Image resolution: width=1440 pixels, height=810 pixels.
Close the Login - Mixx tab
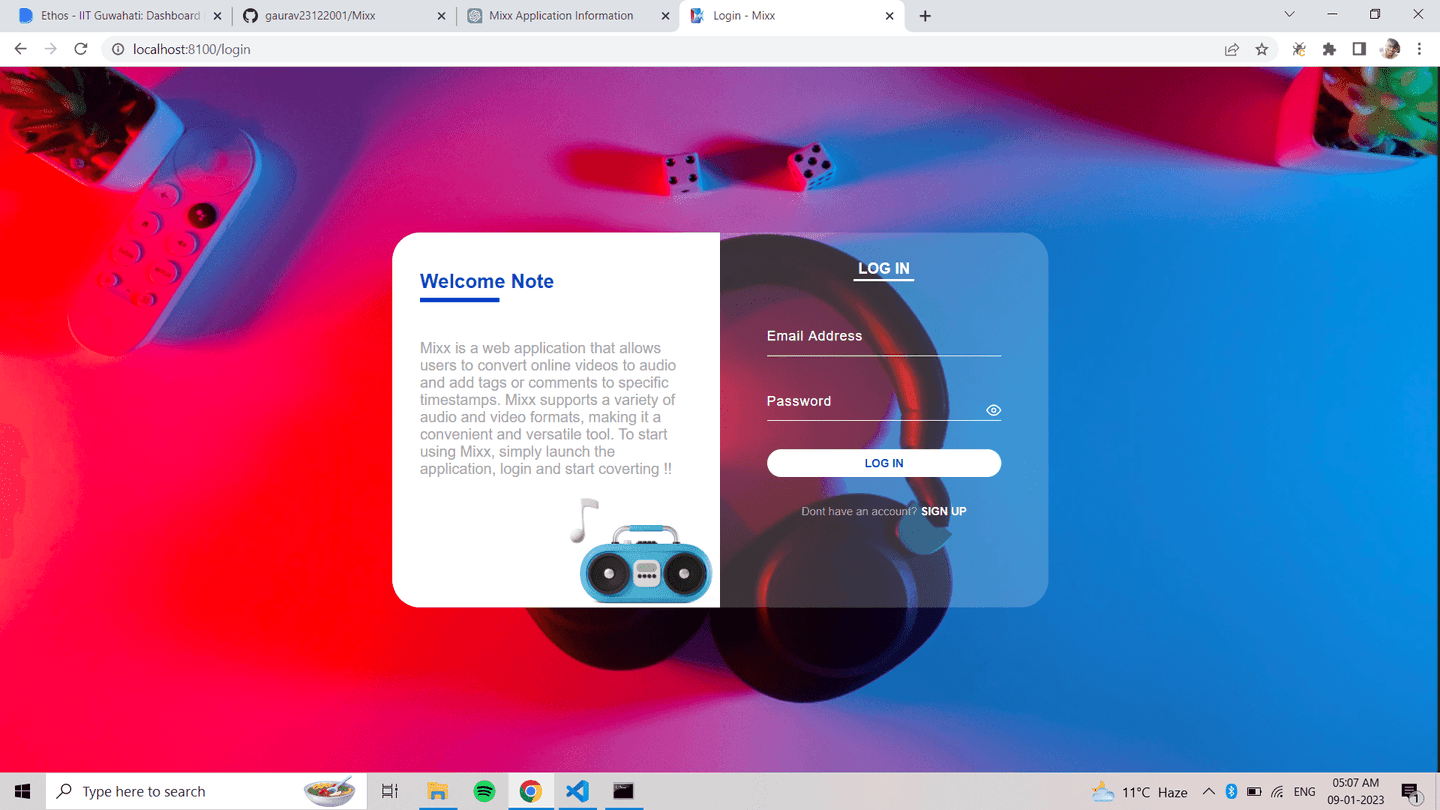pyautogui.click(x=890, y=16)
